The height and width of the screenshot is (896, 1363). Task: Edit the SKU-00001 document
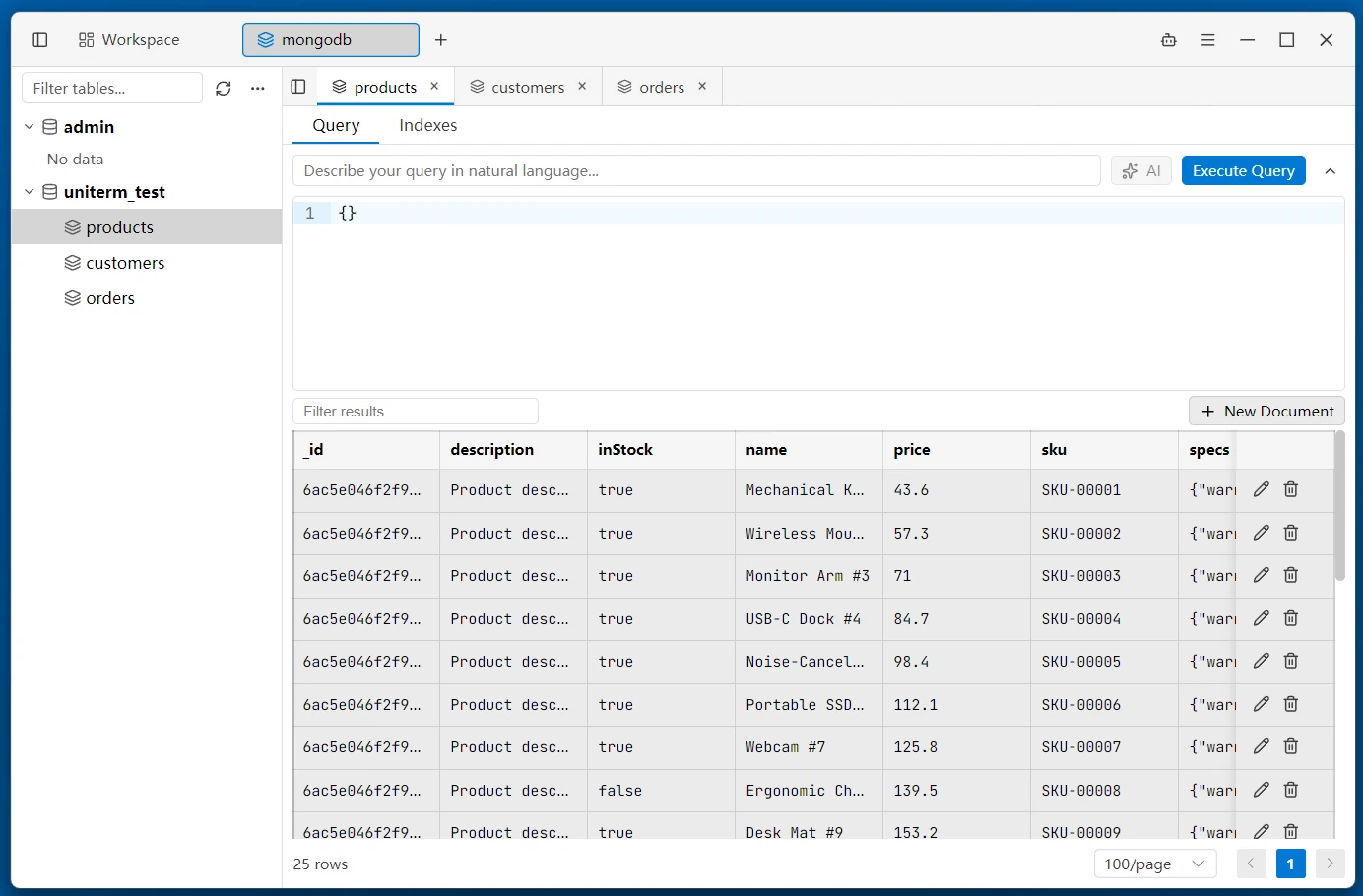click(x=1262, y=489)
